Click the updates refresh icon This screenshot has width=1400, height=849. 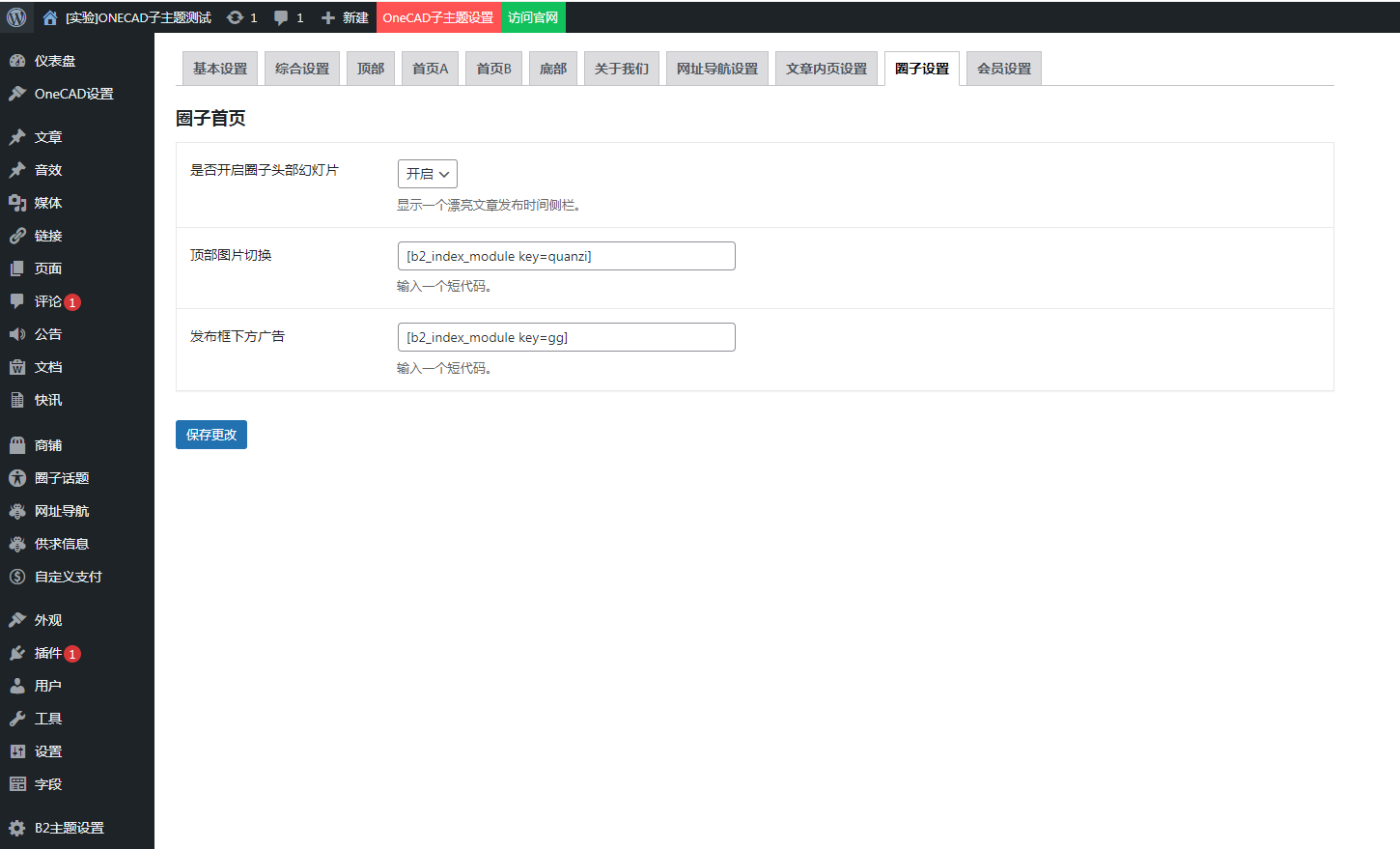(x=235, y=17)
